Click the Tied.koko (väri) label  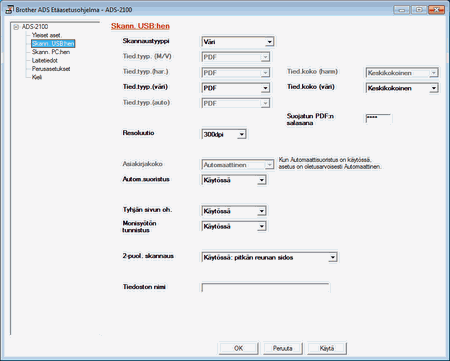pos(311,87)
